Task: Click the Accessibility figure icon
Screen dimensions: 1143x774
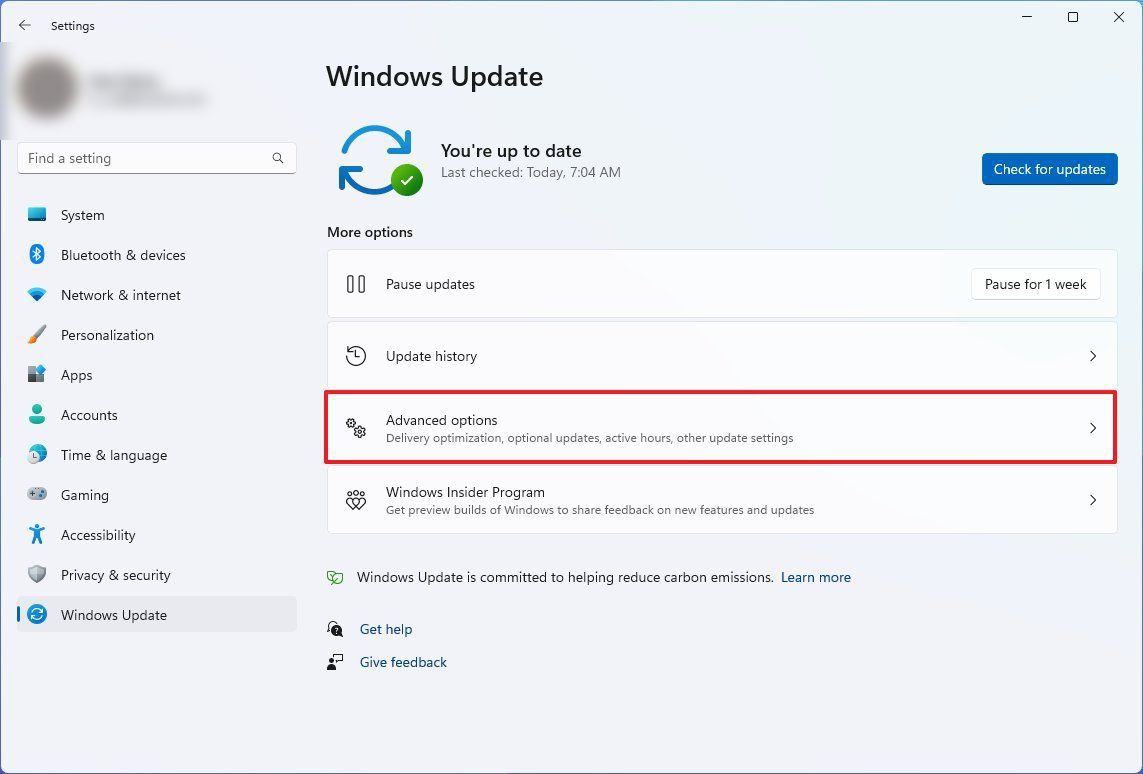Action: tap(36, 534)
